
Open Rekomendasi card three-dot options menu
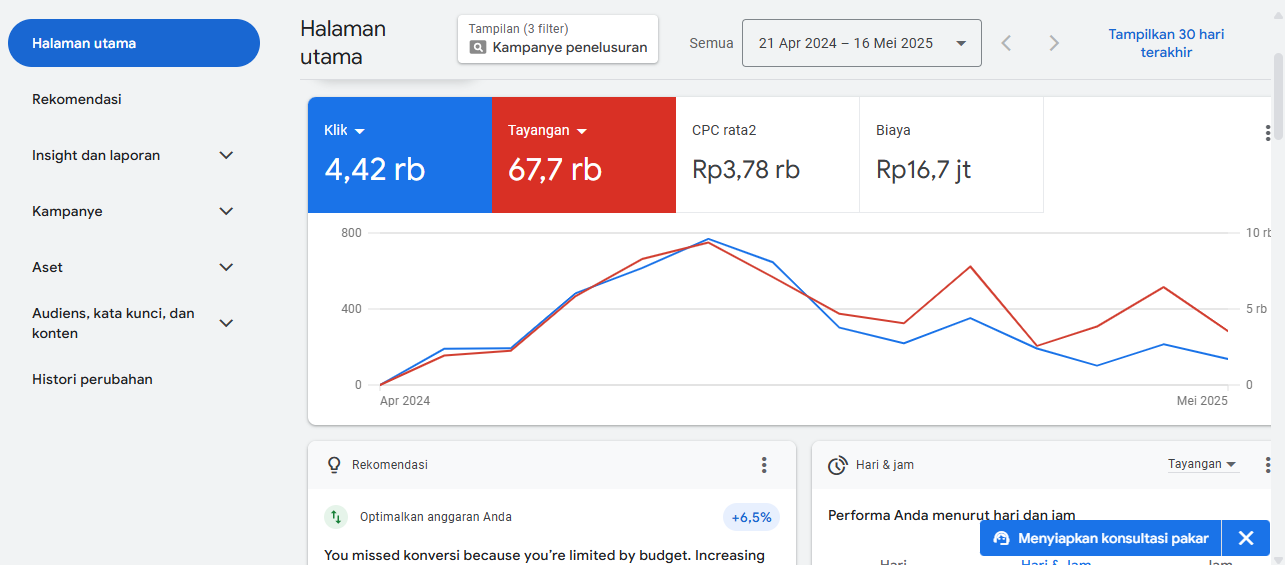coord(764,465)
